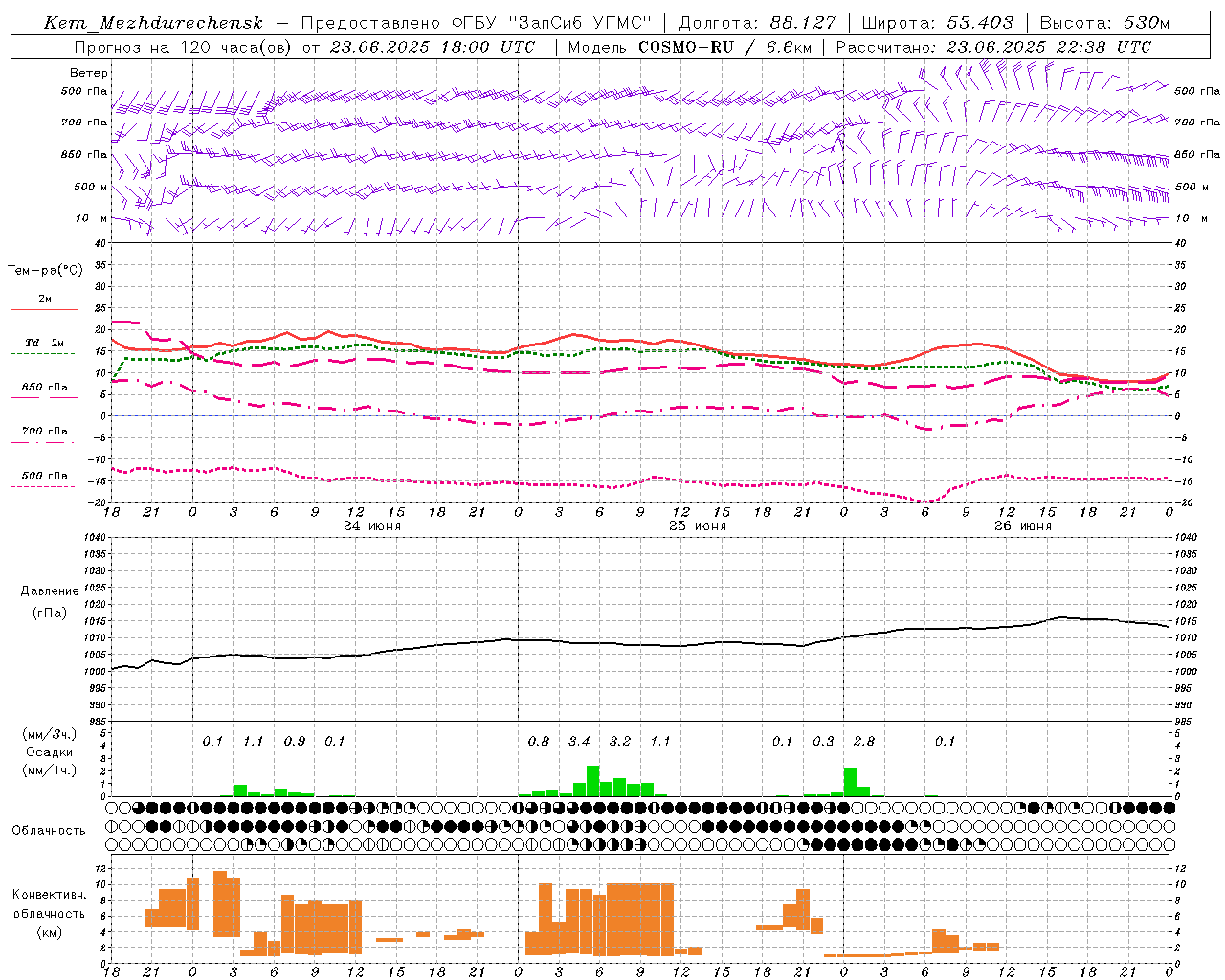Click the '26 июня' date label
Image resolution: width=1225 pixels, height=980 pixels.
(x=1023, y=526)
